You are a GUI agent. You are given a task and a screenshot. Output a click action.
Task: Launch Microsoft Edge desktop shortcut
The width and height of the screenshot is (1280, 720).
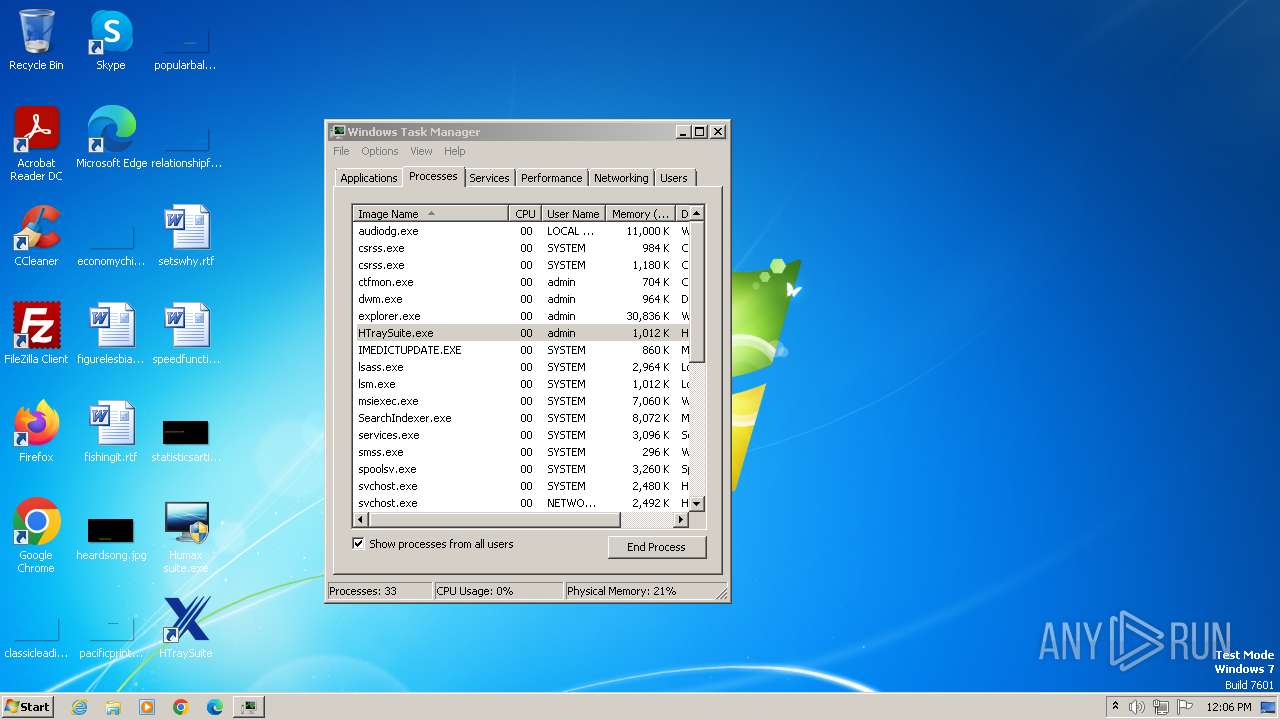coord(111,138)
